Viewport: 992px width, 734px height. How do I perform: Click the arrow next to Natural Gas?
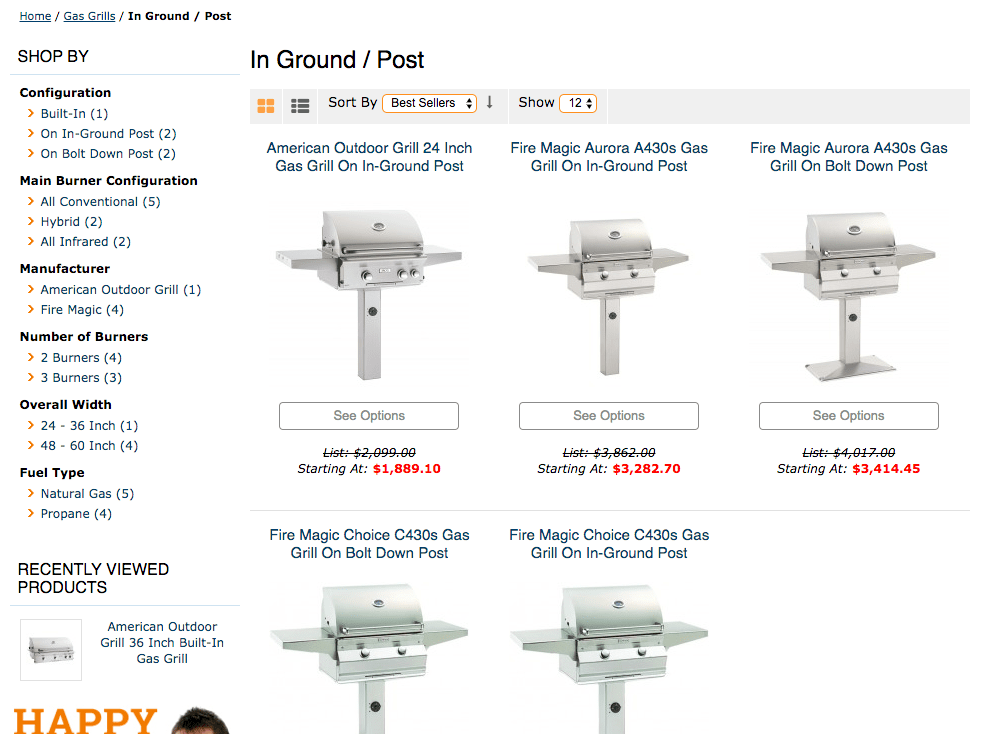point(30,493)
